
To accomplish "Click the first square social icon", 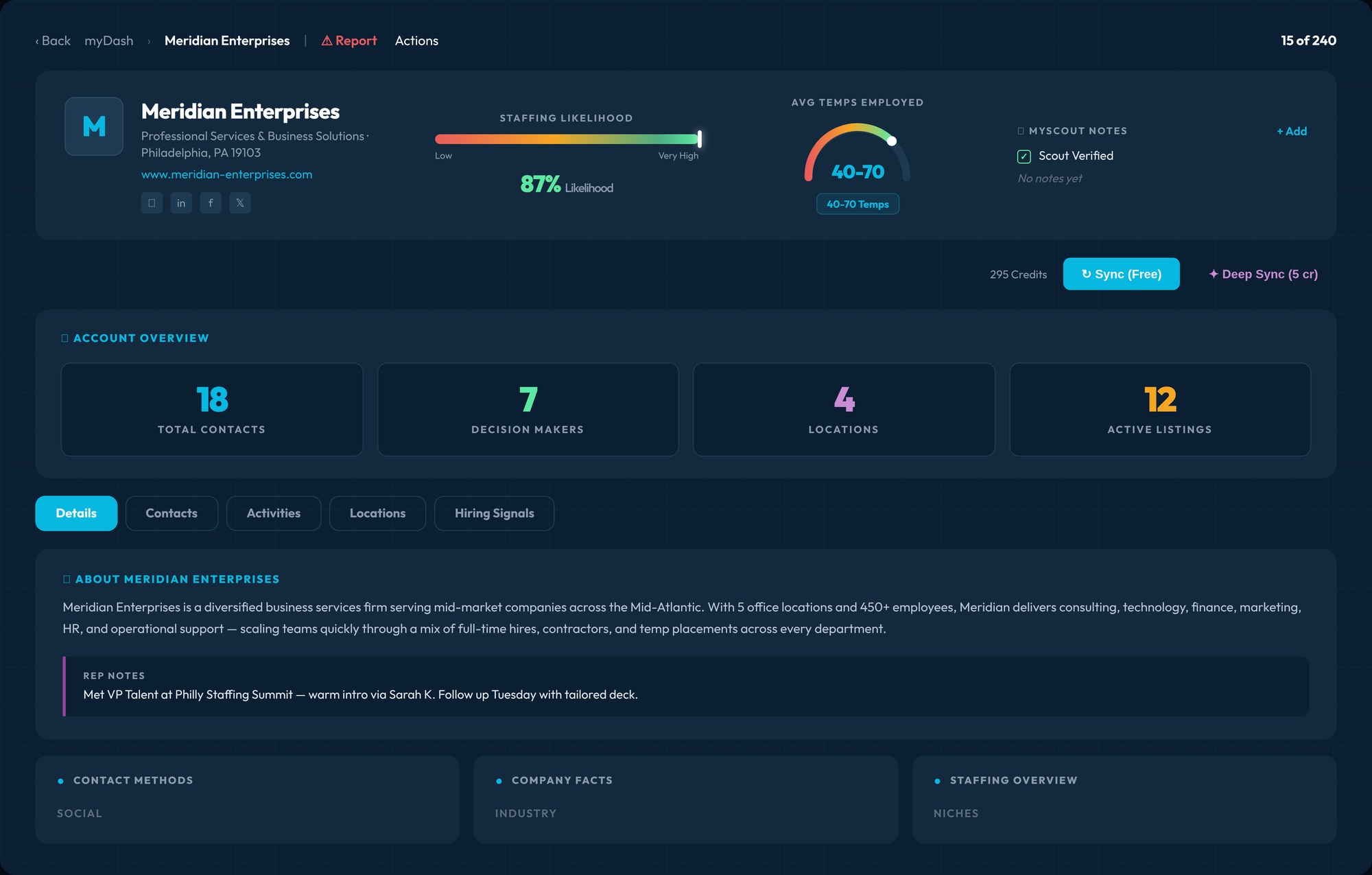I will click(152, 202).
